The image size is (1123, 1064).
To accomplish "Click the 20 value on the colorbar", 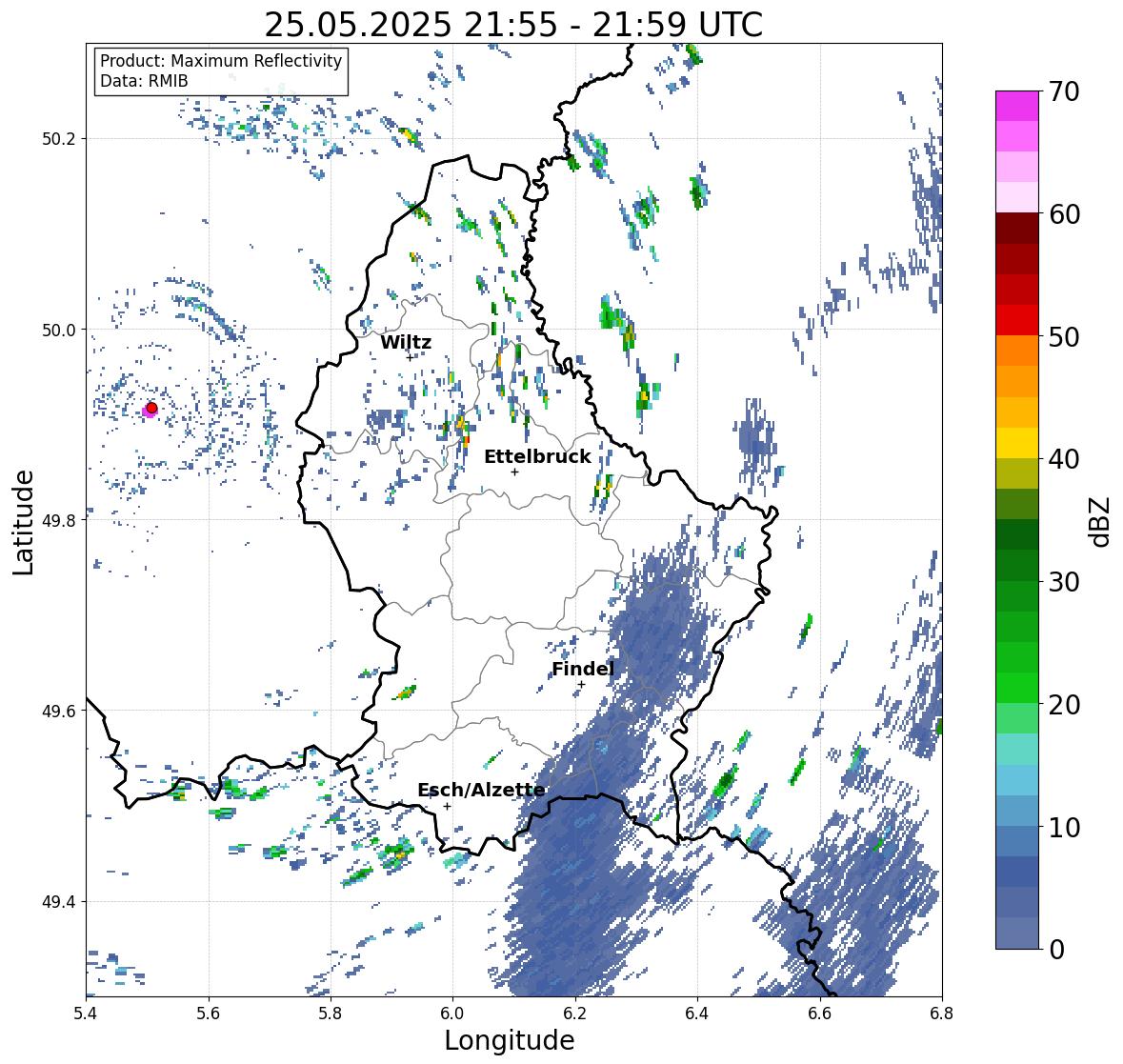I will click(1064, 704).
